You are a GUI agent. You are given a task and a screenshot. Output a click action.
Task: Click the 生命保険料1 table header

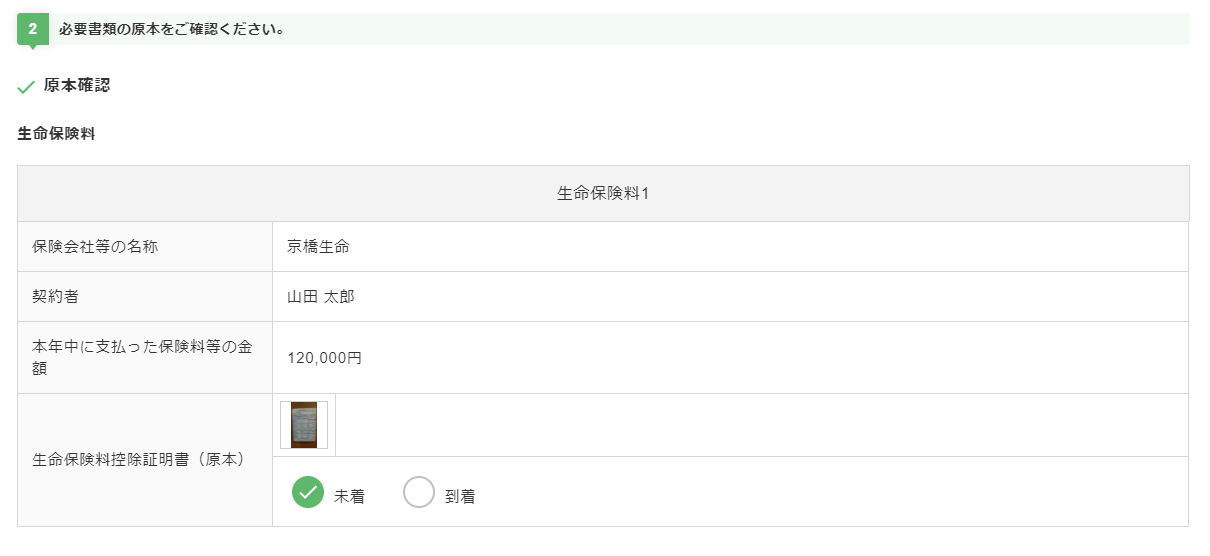pos(603,193)
